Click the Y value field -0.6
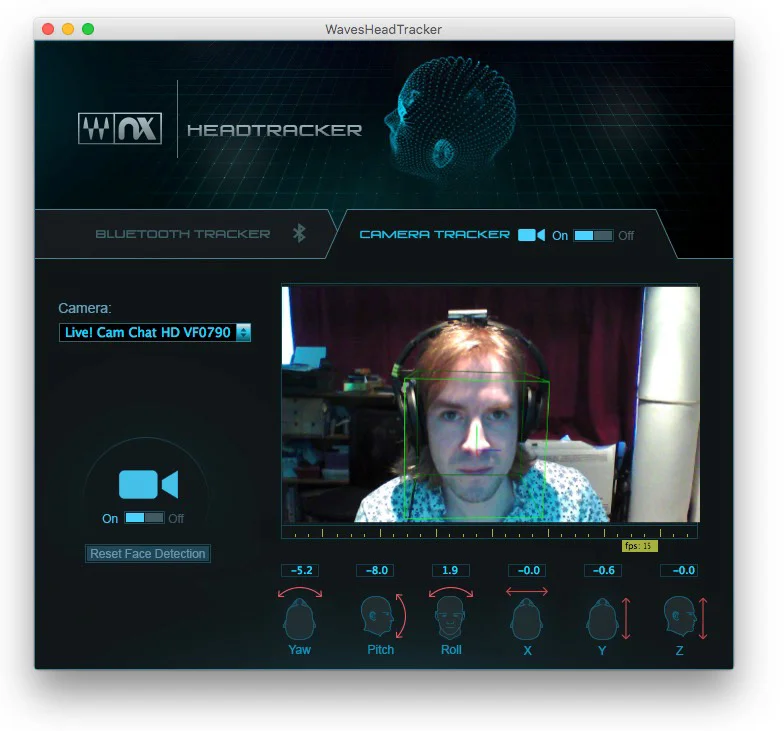This screenshot has width=784, height=731. pos(603,570)
